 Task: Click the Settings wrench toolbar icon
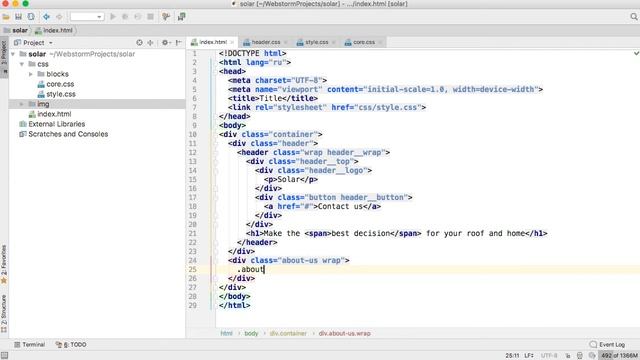(166, 17)
